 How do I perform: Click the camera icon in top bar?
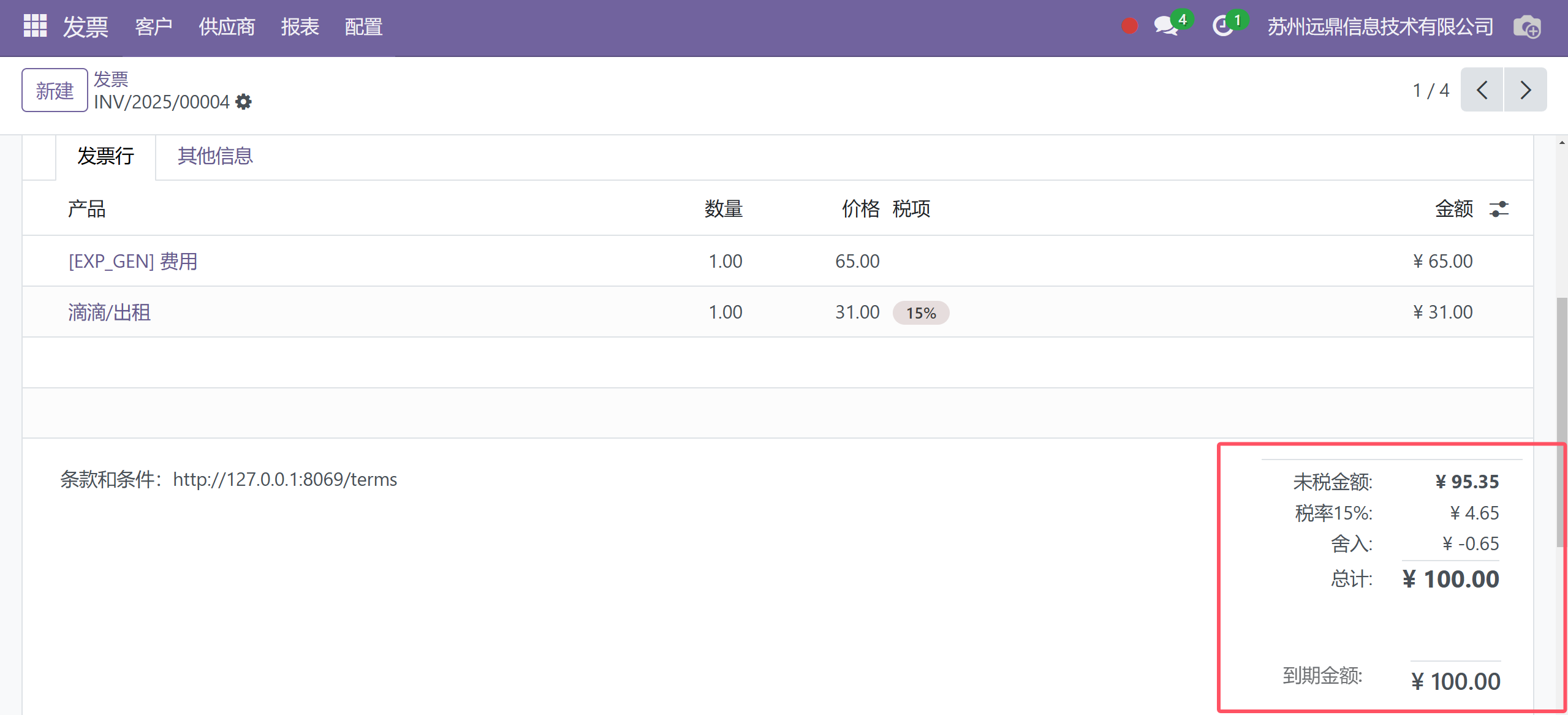tap(1526, 28)
